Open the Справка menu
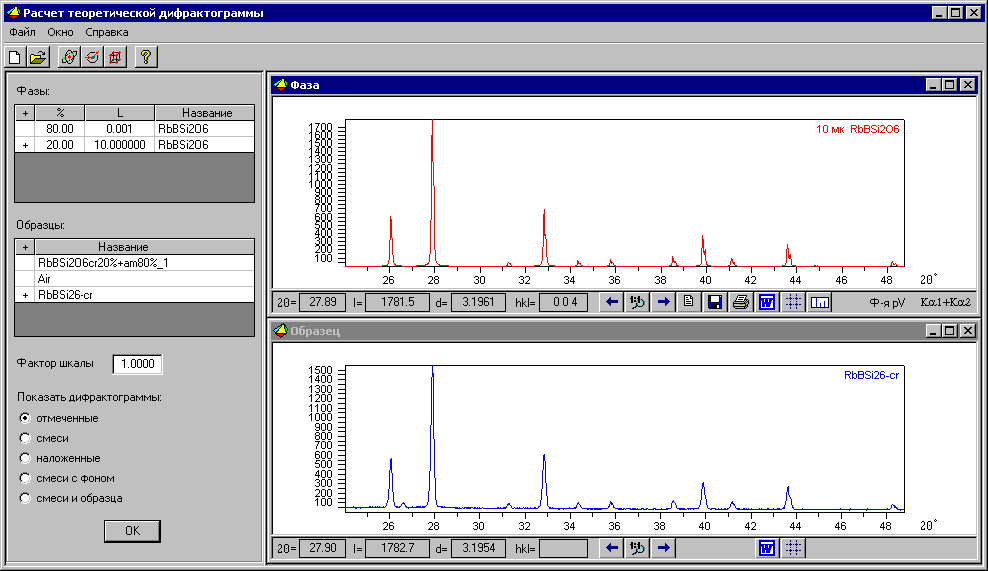 [106, 32]
